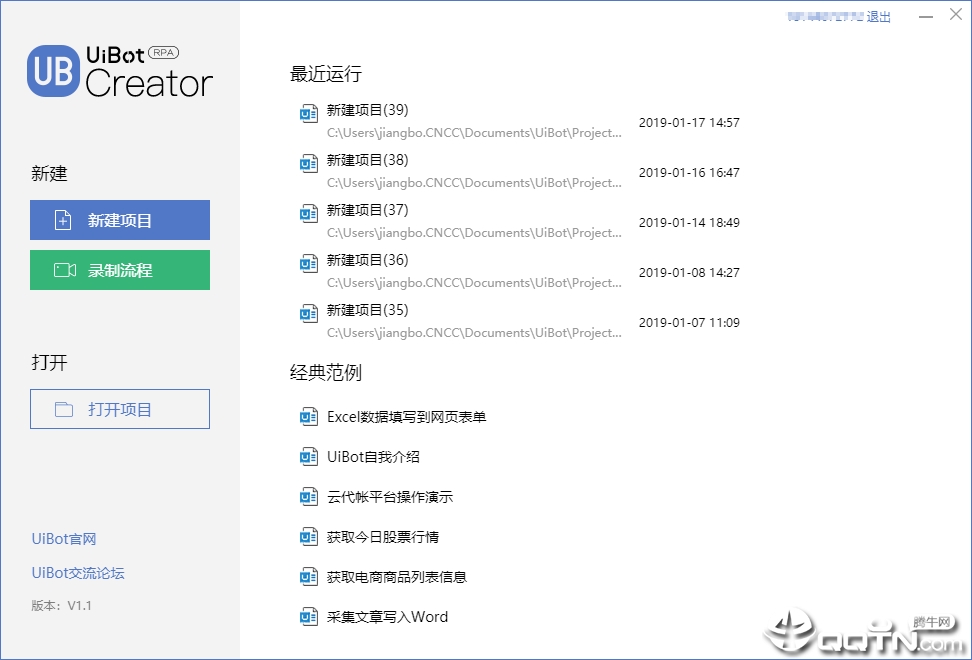The image size is (972, 660).
Task: Open a project with 打开项目 button
Action: point(120,409)
